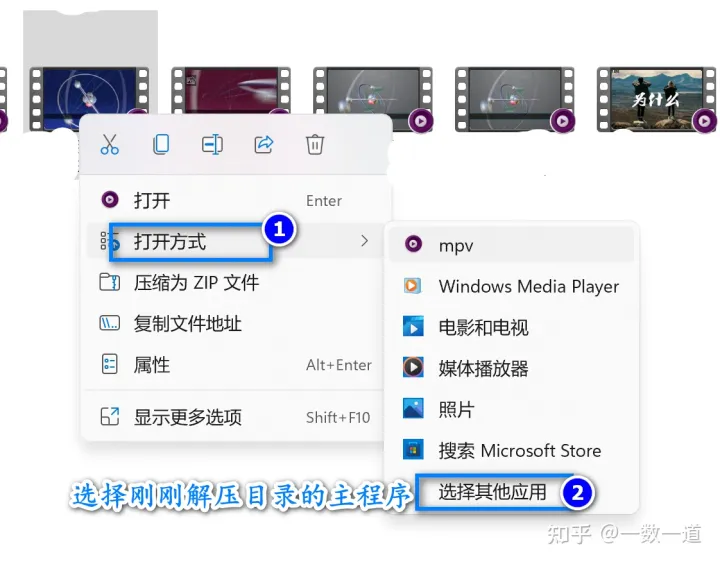Click the Rename icon in context menu
Viewport: 720px width, 564px height.
pos(212,145)
